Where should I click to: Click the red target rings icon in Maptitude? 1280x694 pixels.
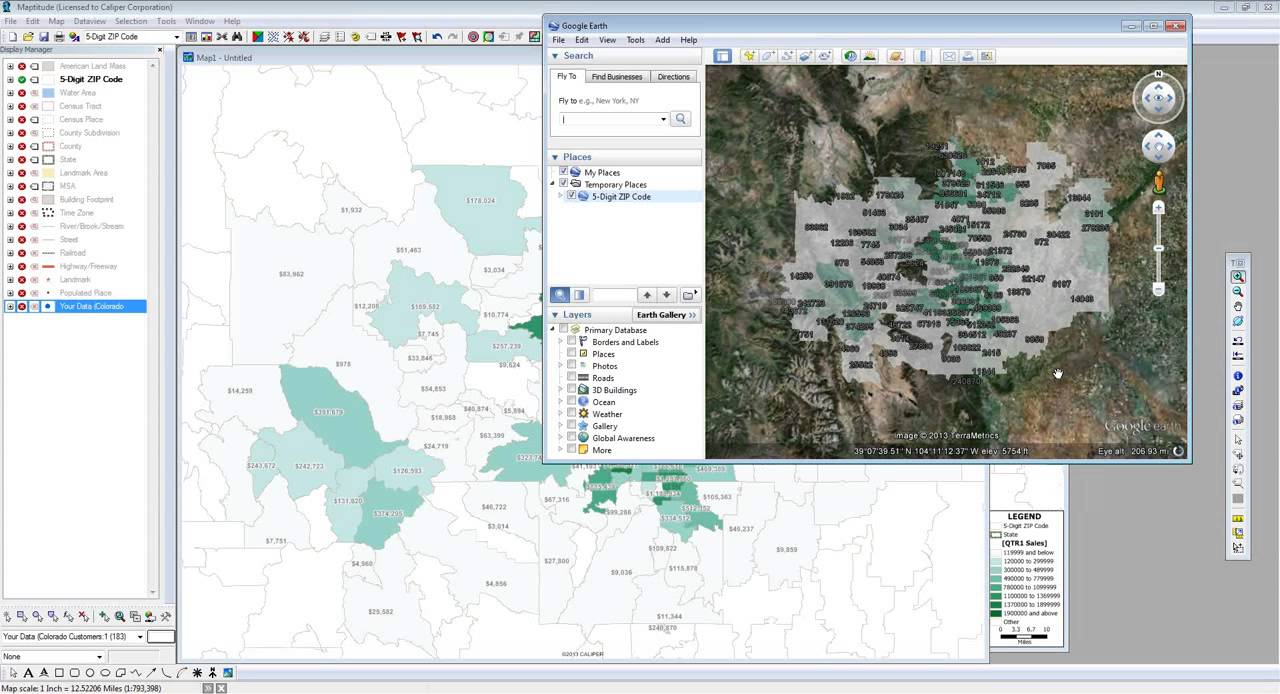[472, 37]
